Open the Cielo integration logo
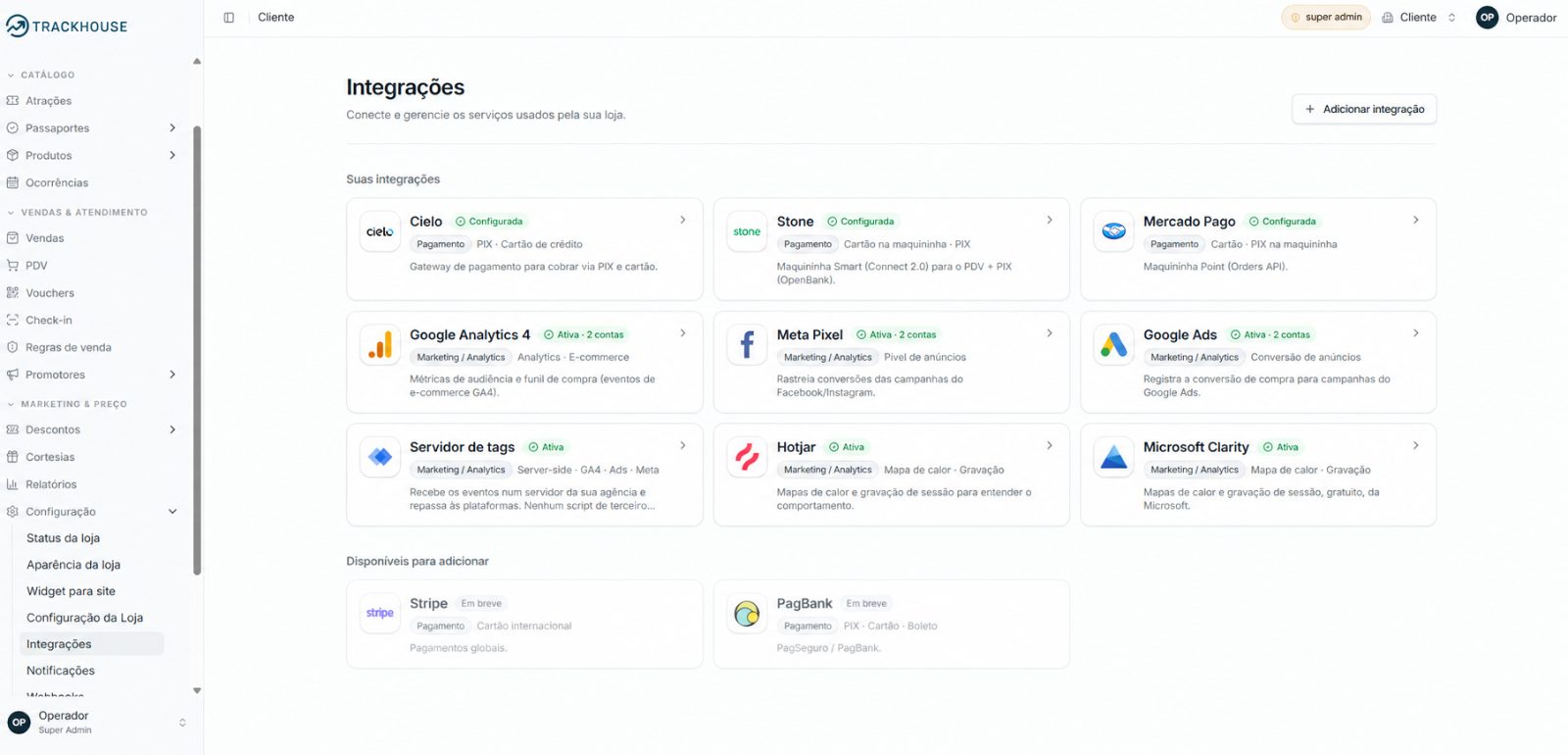The image size is (1568, 755). coord(380,232)
